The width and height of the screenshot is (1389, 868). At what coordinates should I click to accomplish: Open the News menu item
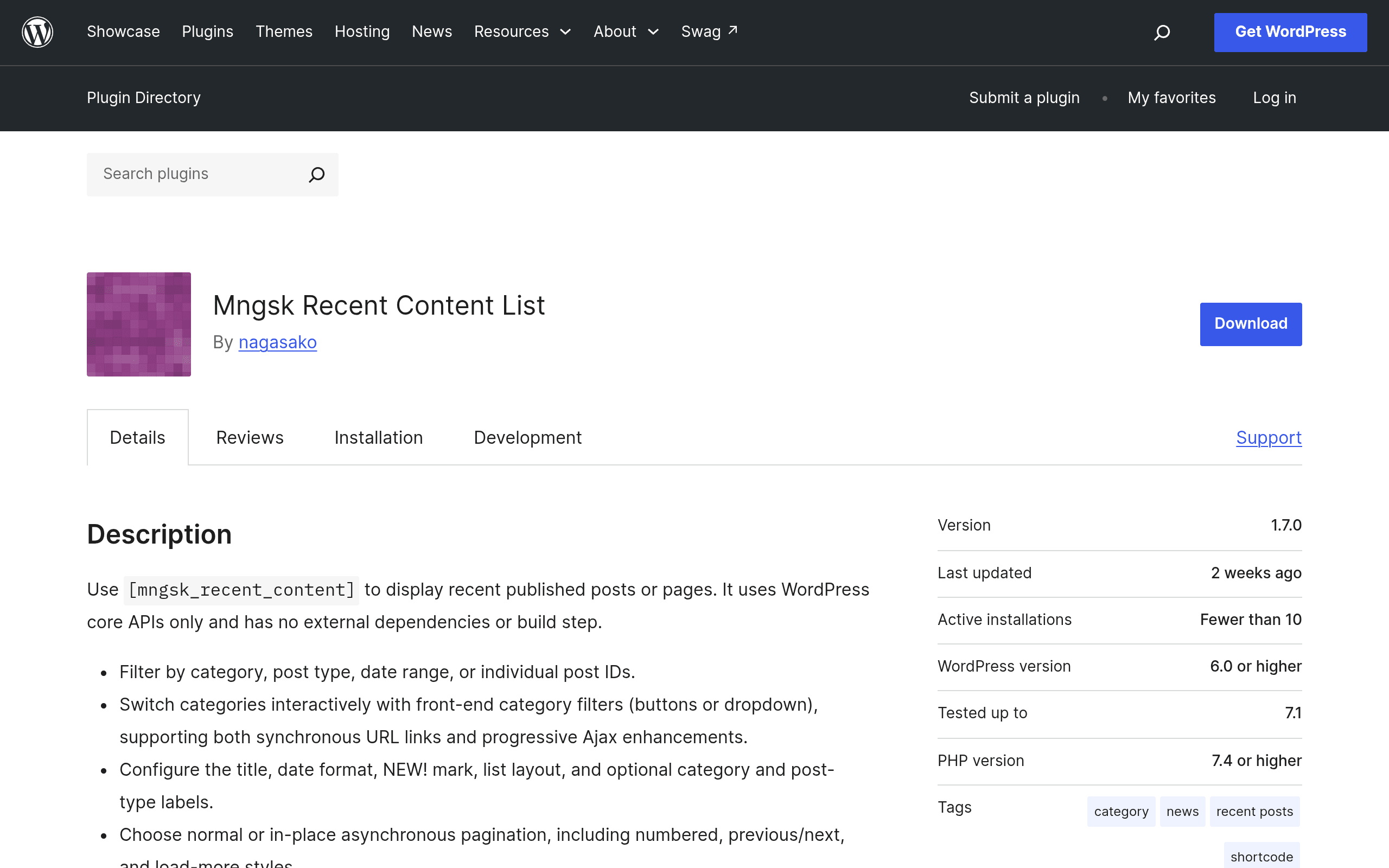click(432, 31)
